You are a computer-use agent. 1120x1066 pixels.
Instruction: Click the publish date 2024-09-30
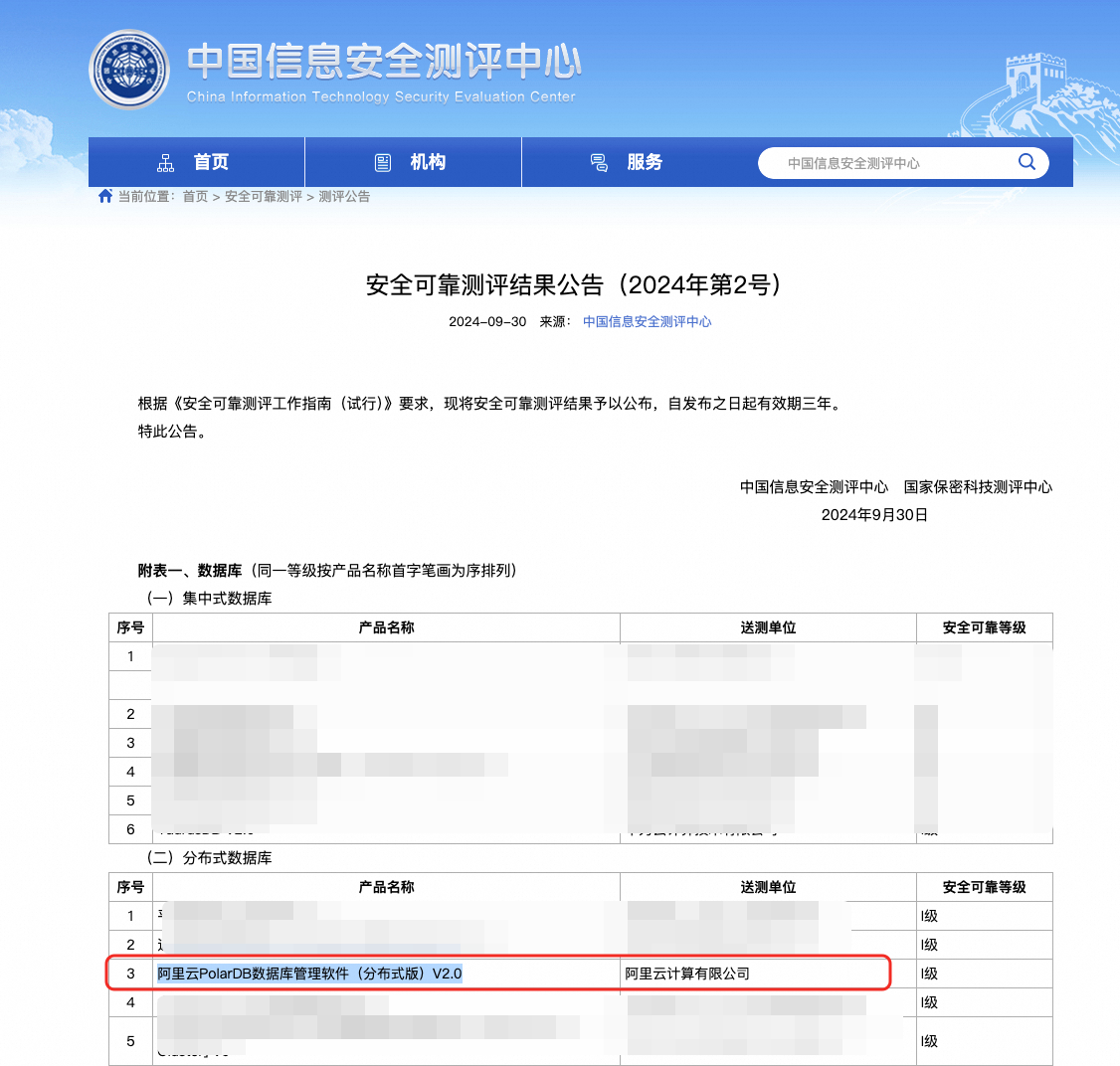tap(487, 322)
